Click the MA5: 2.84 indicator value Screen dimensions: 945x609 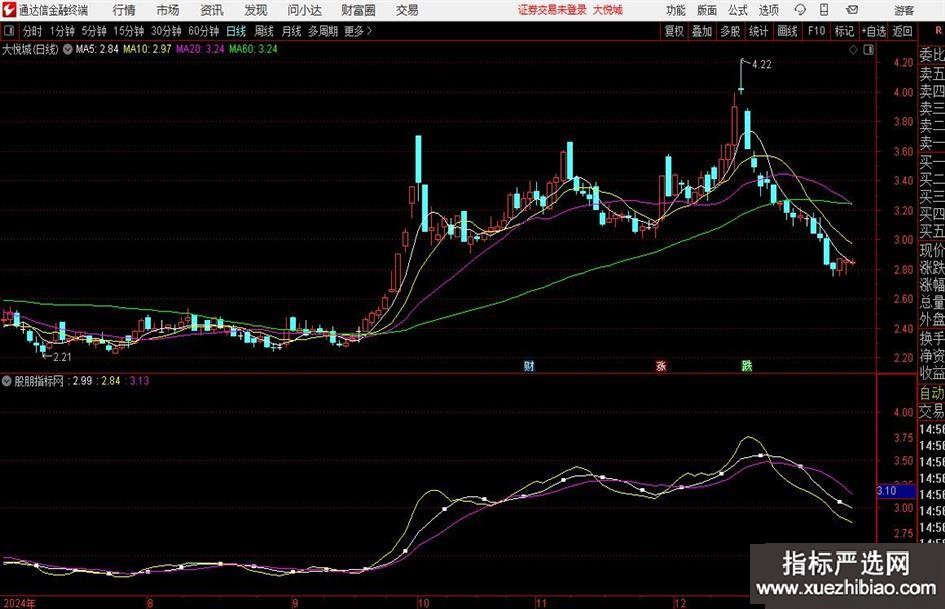97,49
